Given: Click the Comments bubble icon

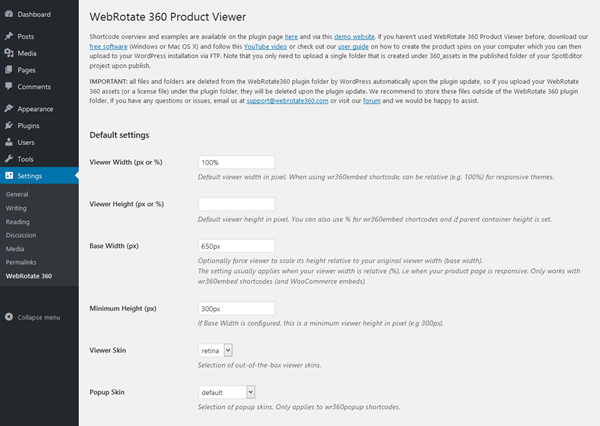Looking at the screenshot, I should [9, 87].
